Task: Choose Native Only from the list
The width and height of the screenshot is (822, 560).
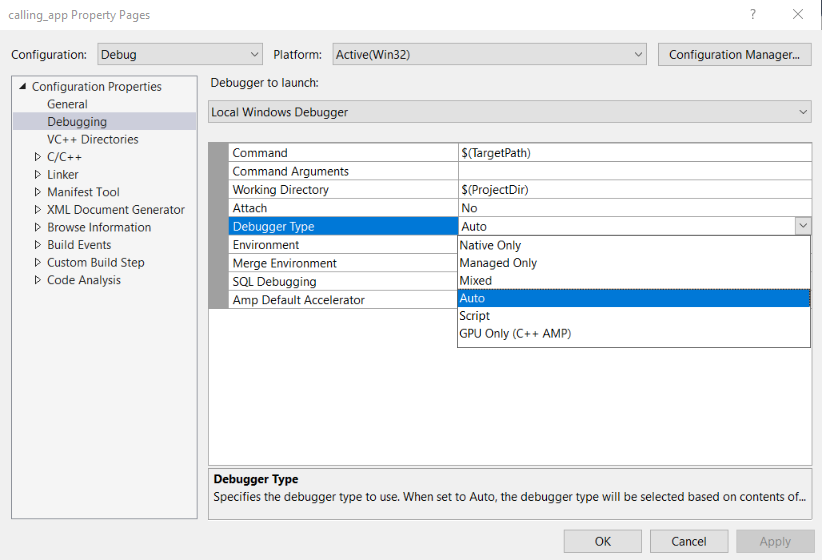Action: (x=634, y=245)
